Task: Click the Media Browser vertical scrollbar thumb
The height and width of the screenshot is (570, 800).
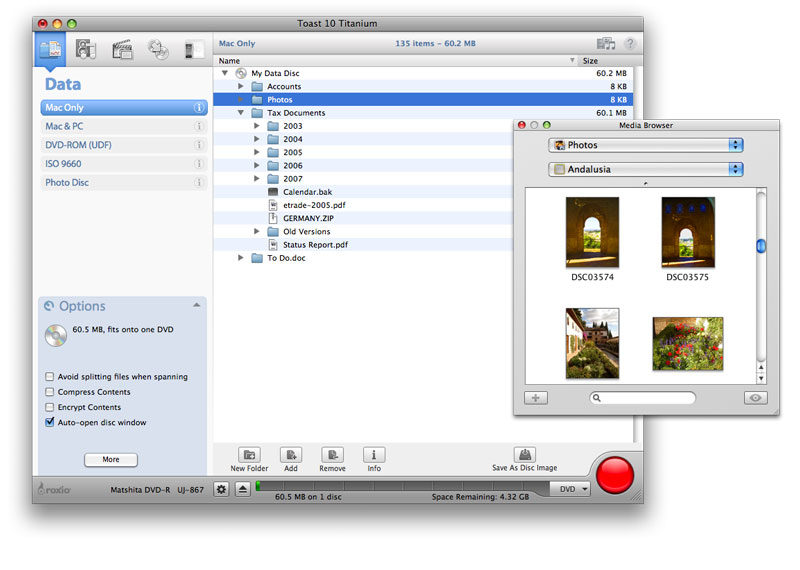Action: (x=761, y=246)
